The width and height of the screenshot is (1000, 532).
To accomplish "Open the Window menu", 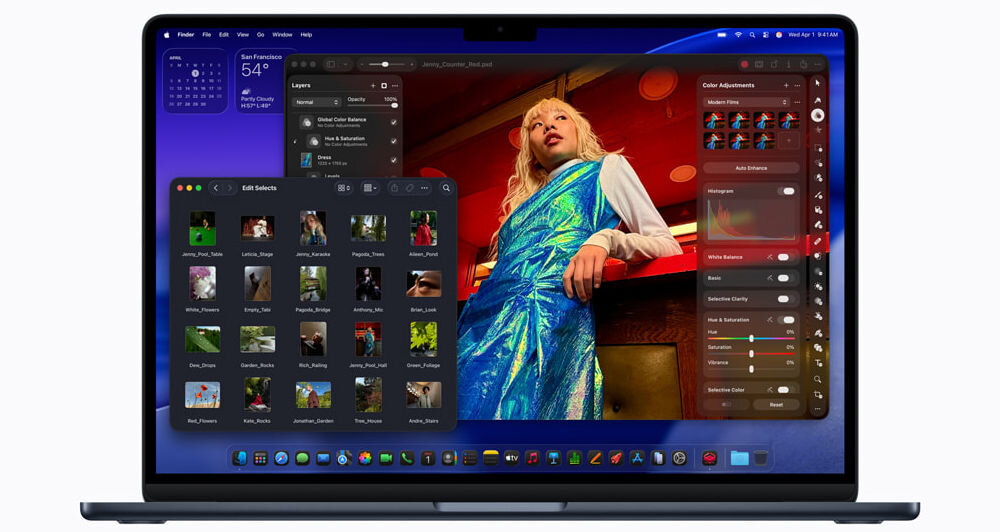I will (x=283, y=35).
